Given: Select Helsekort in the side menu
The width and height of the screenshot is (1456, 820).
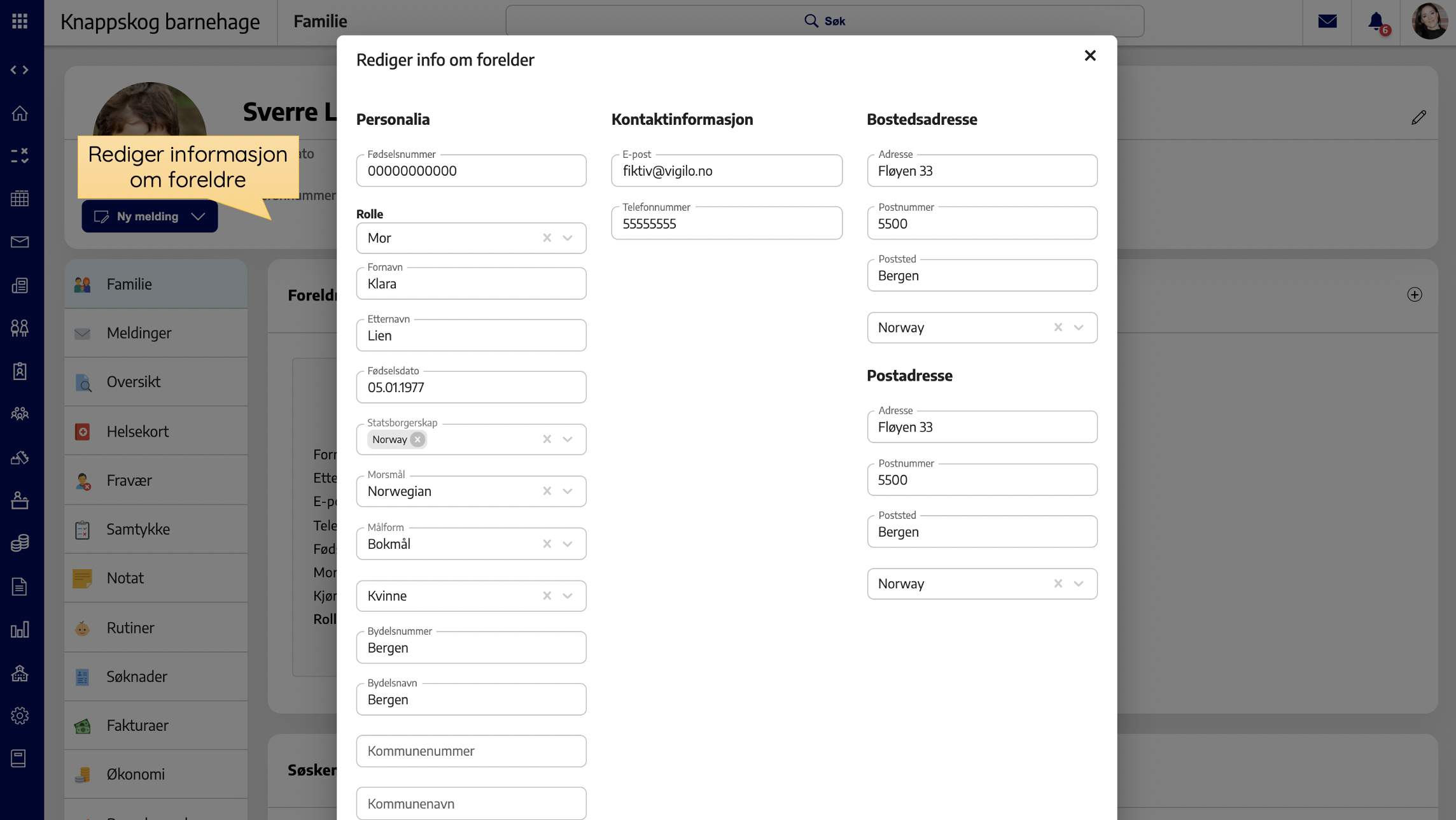Looking at the screenshot, I should (x=156, y=432).
